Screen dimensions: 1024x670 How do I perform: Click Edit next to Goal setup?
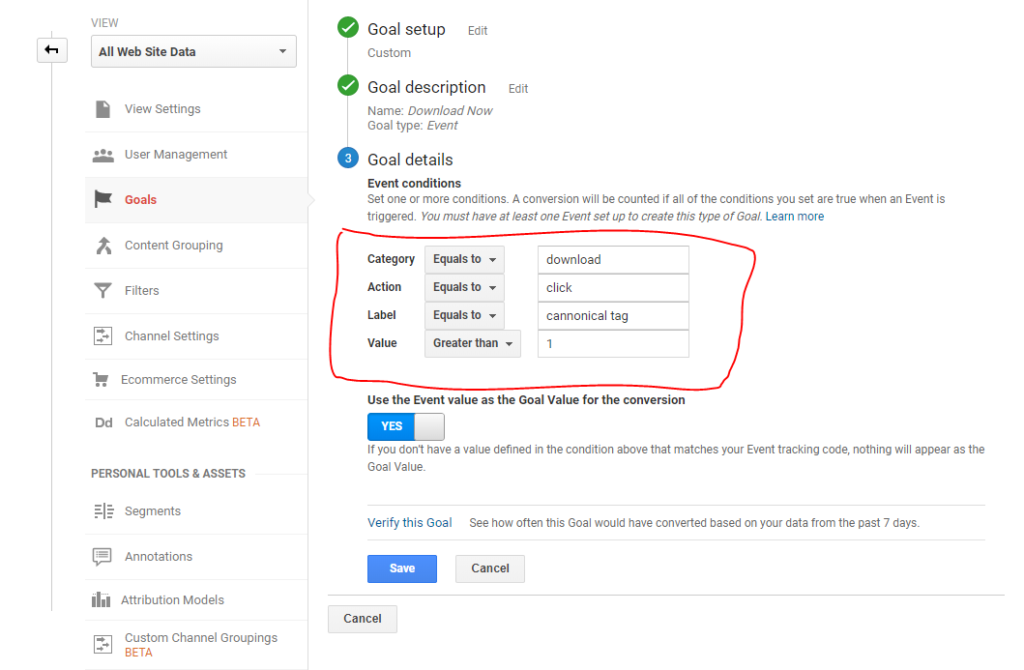(478, 31)
